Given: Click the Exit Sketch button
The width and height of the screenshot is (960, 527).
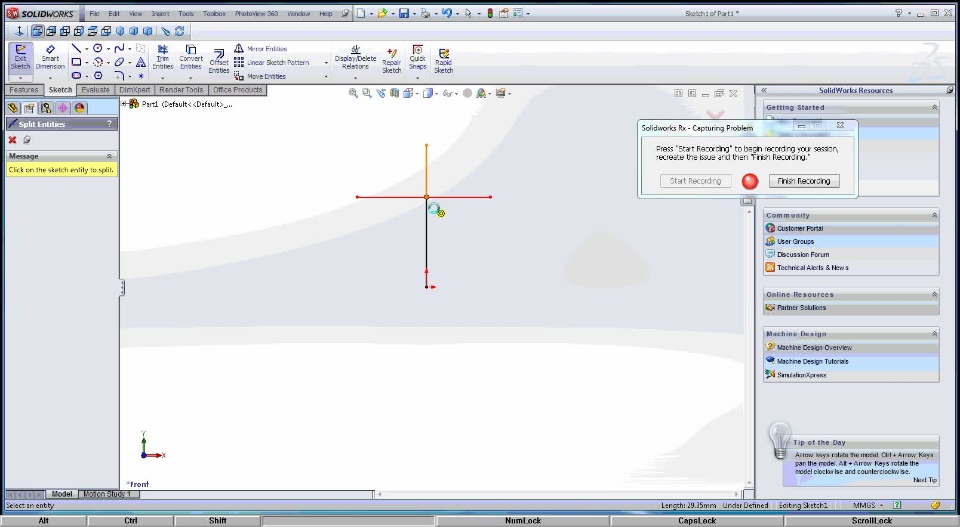Looking at the screenshot, I should click(20, 58).
